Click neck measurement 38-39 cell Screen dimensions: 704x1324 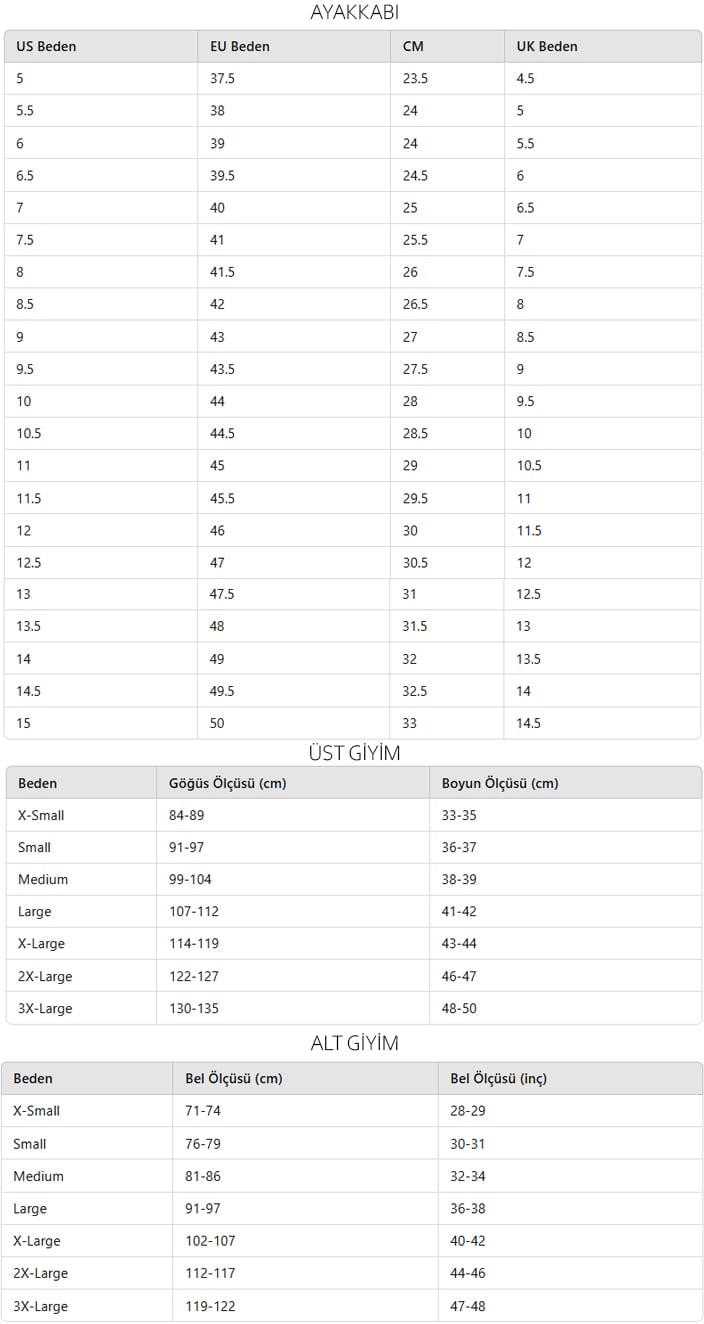tap(566, 879)
